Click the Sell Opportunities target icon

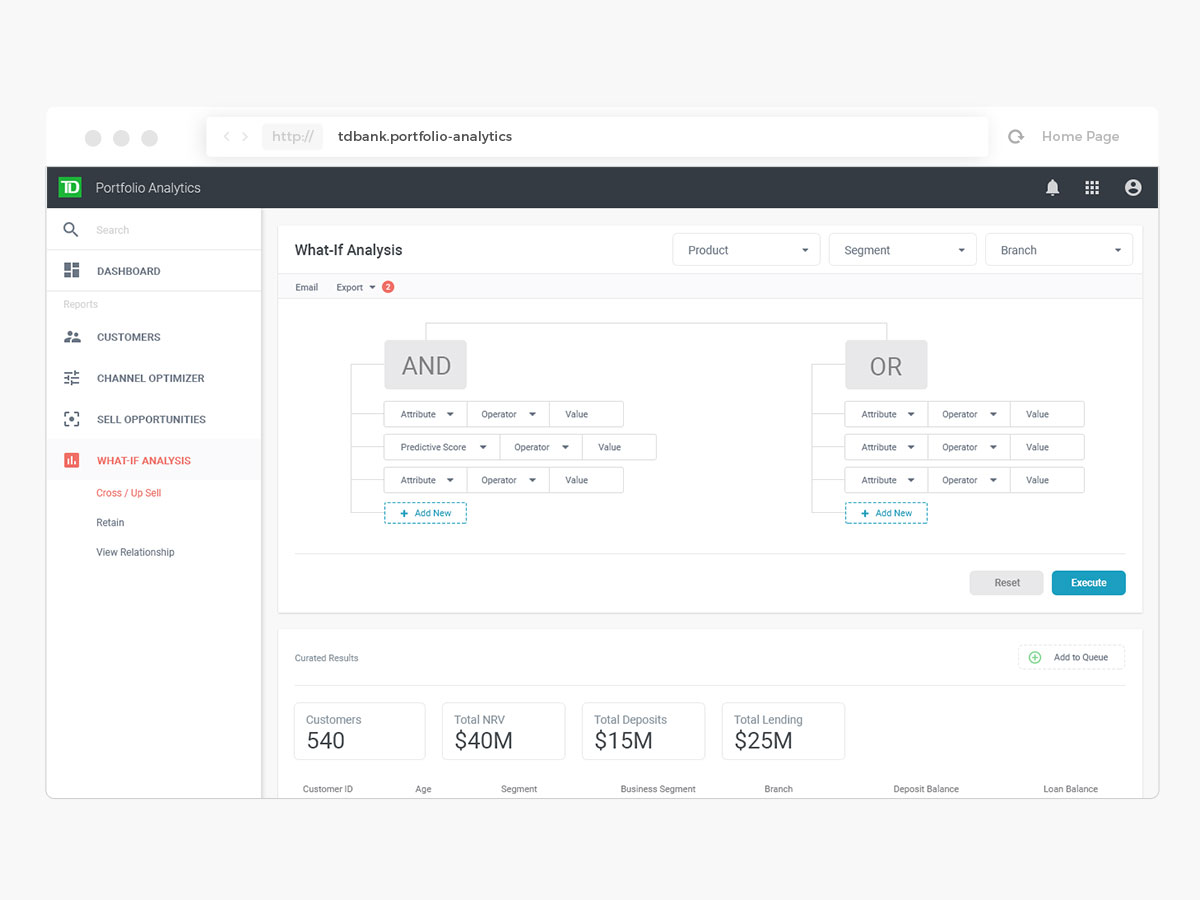click(x=72, y=419)
